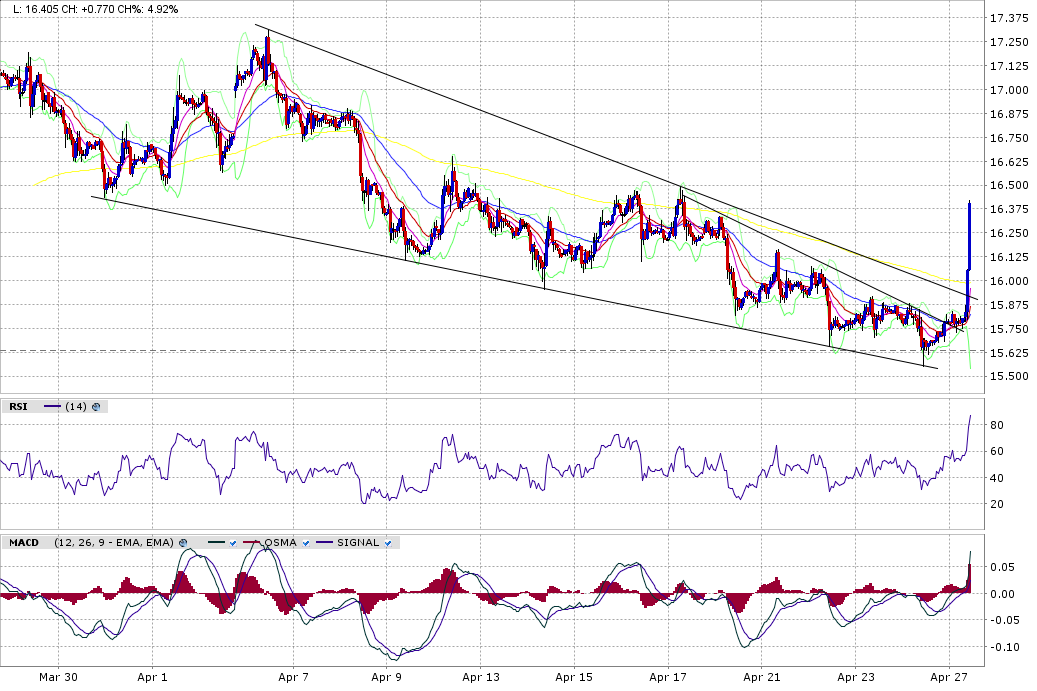Image resolution: width=1037 pixels, height=691 pixels.
Task: Disable the SIGNAL line checkbox
Action: 388,543
